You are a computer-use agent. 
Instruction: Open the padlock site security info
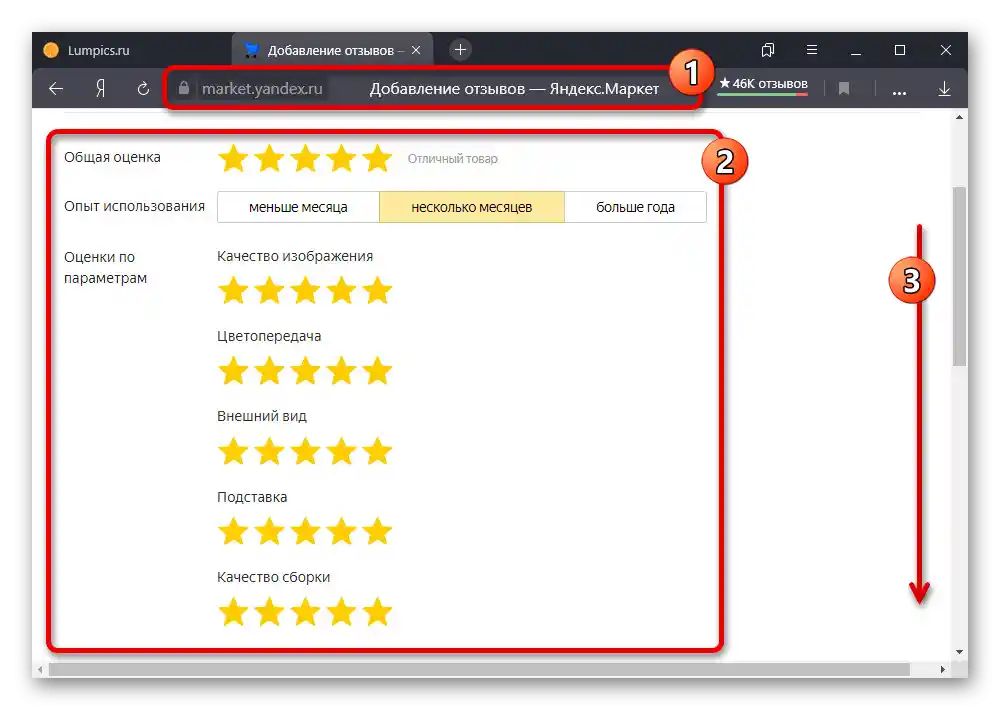coord(183,88)
